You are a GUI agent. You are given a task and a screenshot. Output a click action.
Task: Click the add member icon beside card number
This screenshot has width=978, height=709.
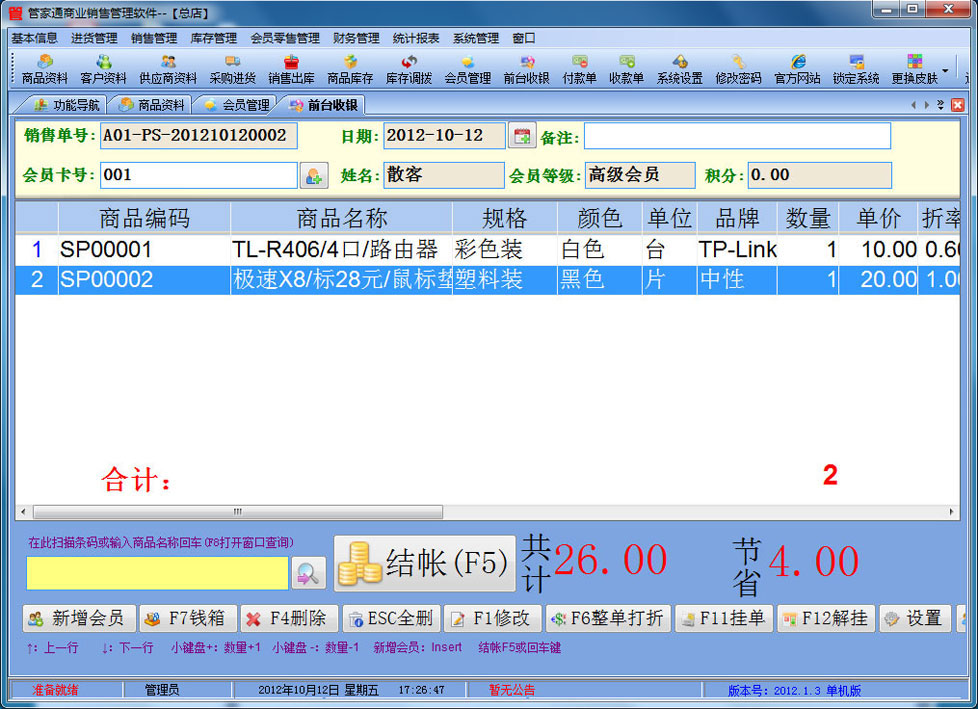tap(314, 176)
